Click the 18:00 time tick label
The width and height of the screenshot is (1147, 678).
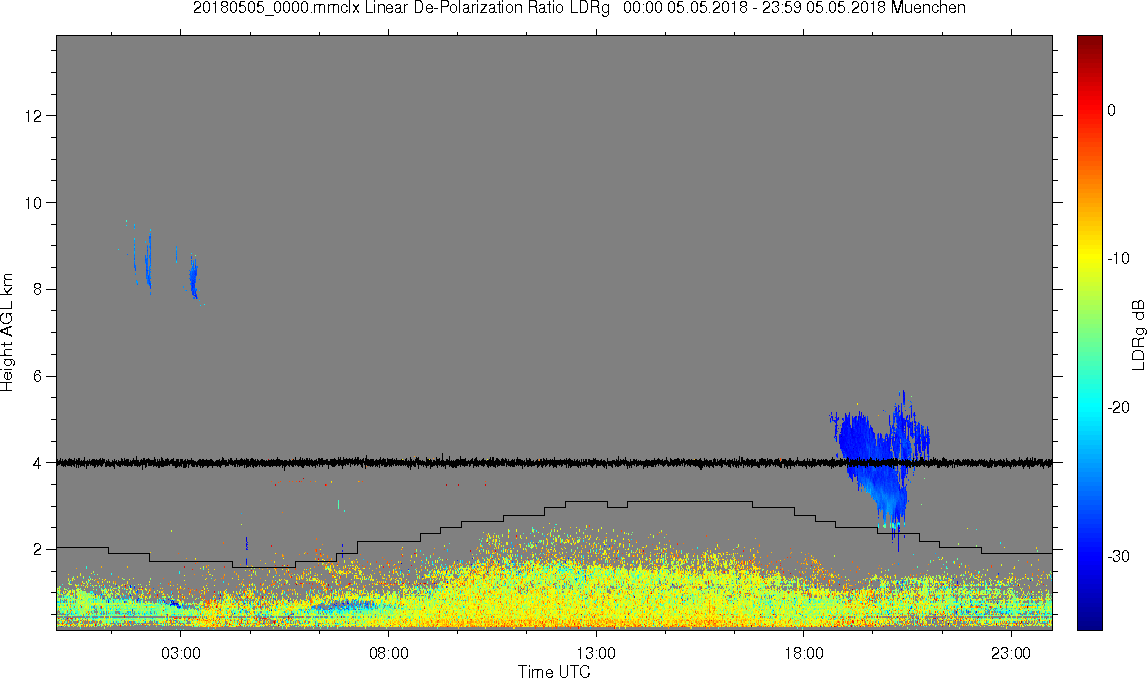click(x=804, y=653)
